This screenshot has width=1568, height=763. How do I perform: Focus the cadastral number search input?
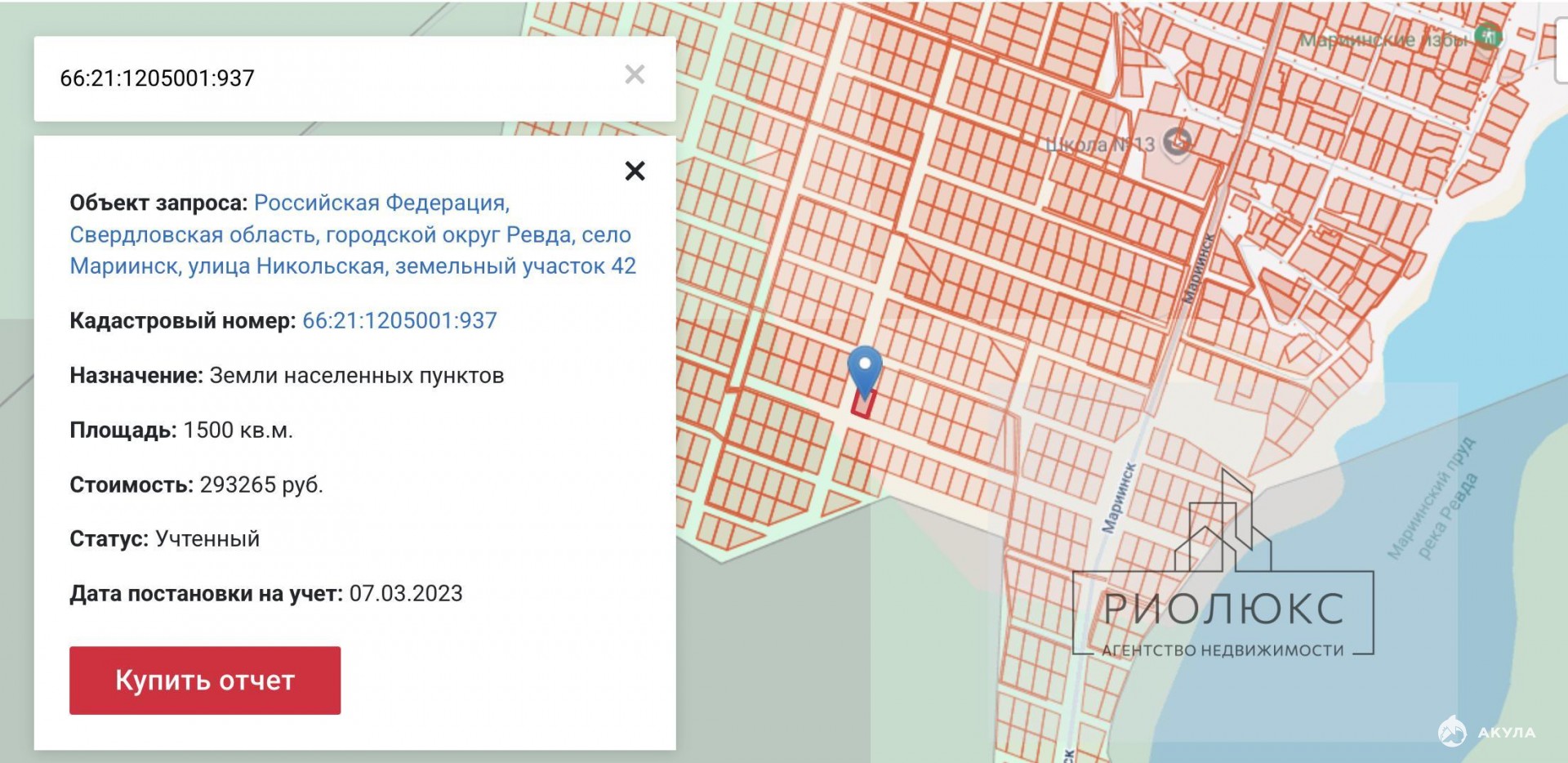coord(327,78)
